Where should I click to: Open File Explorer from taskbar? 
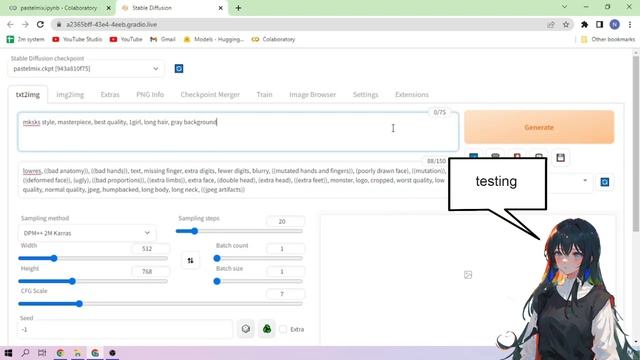coord(77,353)
